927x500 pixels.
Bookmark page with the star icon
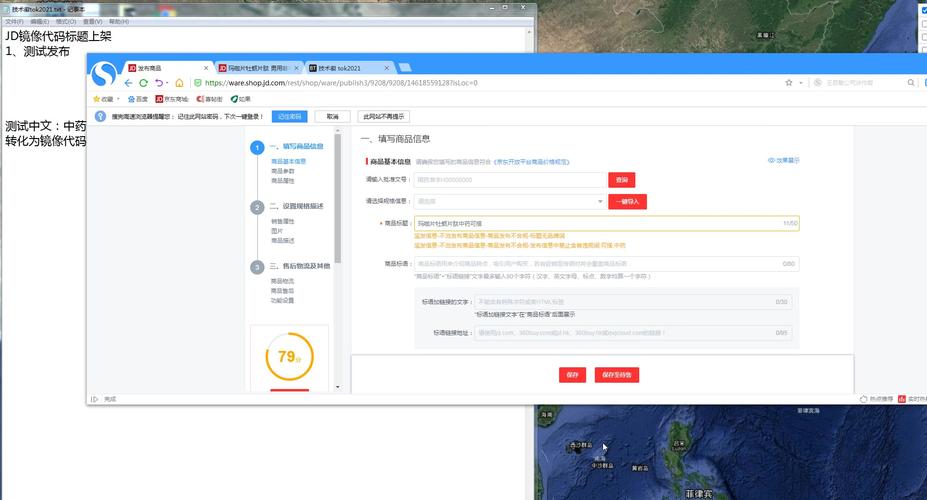click(x=789, y=83)
